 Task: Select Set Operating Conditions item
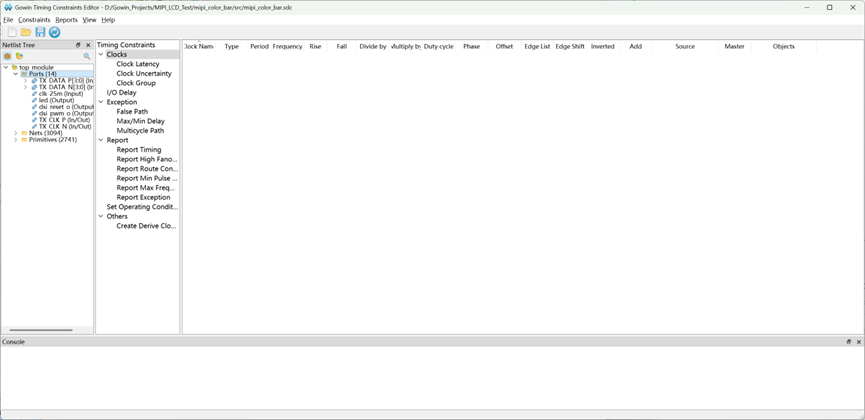pyautogui.click(x=142, y=207)
